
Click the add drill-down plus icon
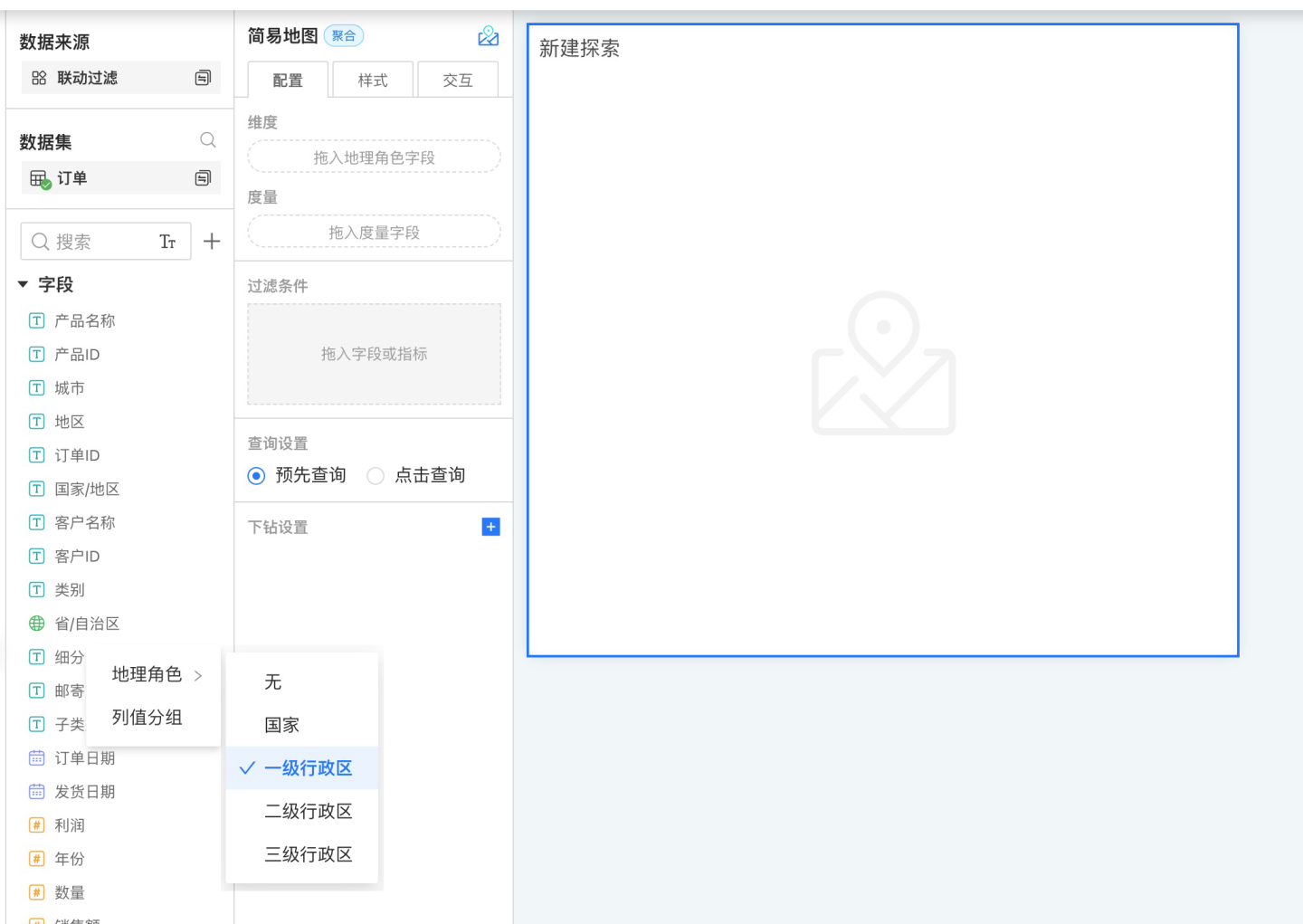tap(490, 527)
